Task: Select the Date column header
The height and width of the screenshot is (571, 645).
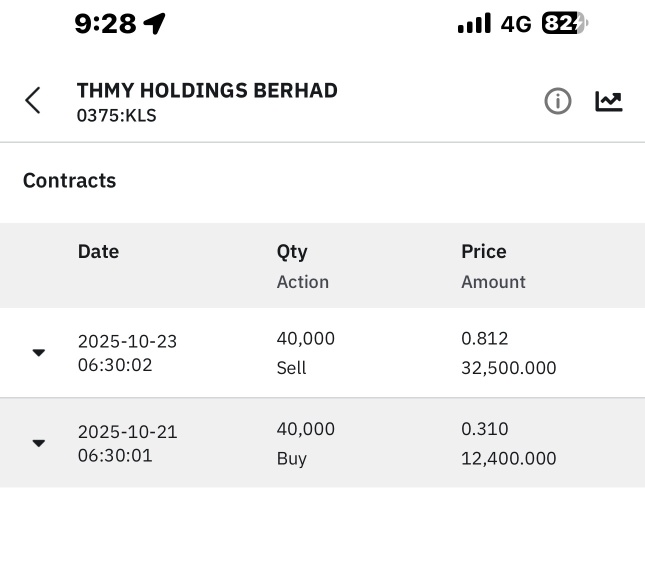Action: (x=98, y=252)
